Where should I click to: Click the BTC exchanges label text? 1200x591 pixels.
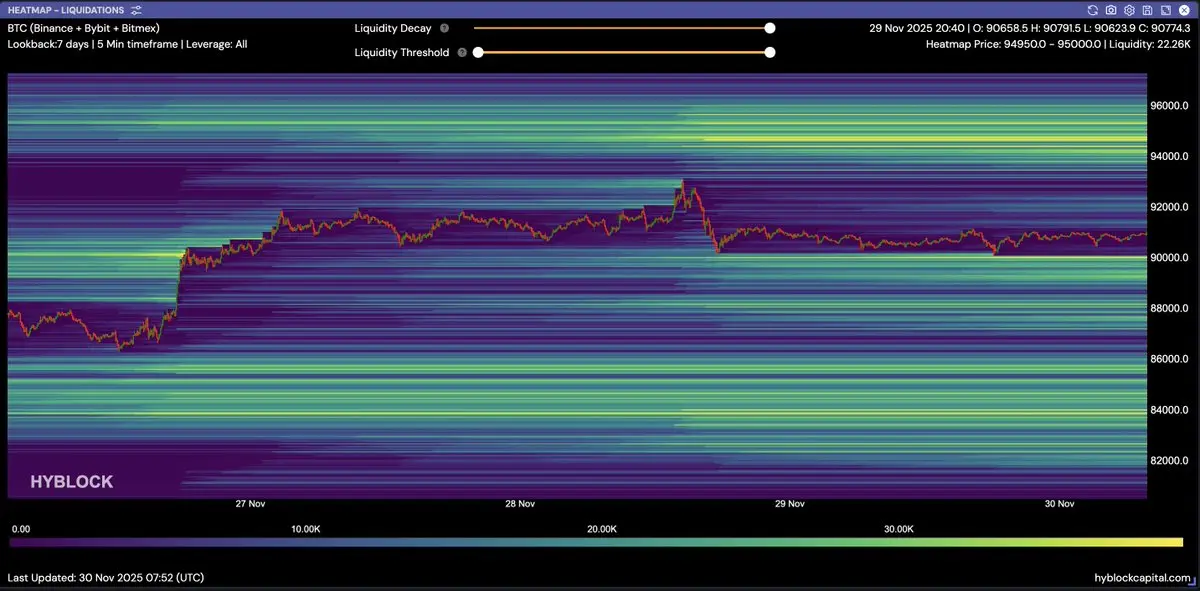pos(83,28)
